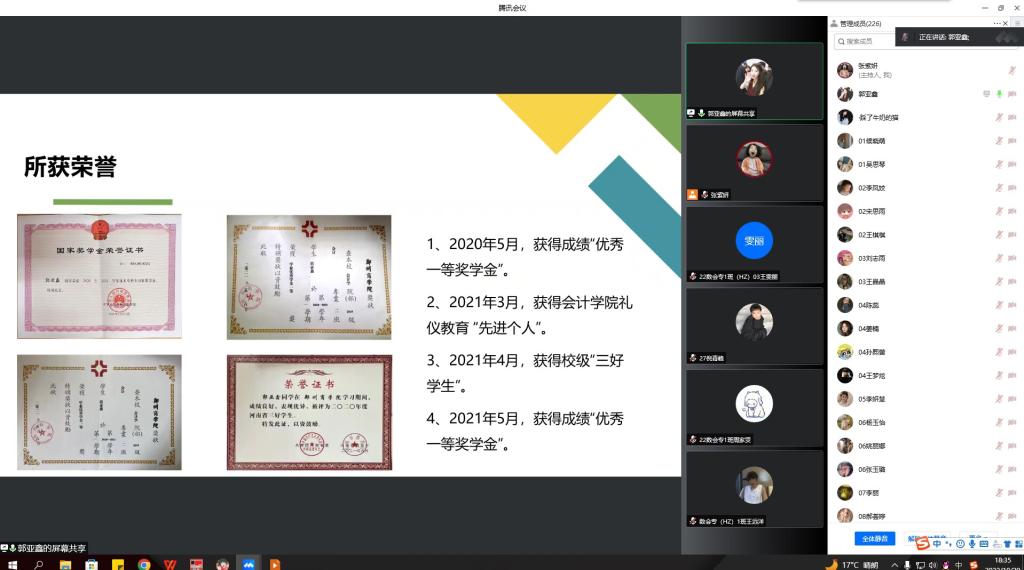This screenshot has width=1024, height=570.
Task: Click Sogou toolbar voice microphone icon
Action: click(972, 543)
